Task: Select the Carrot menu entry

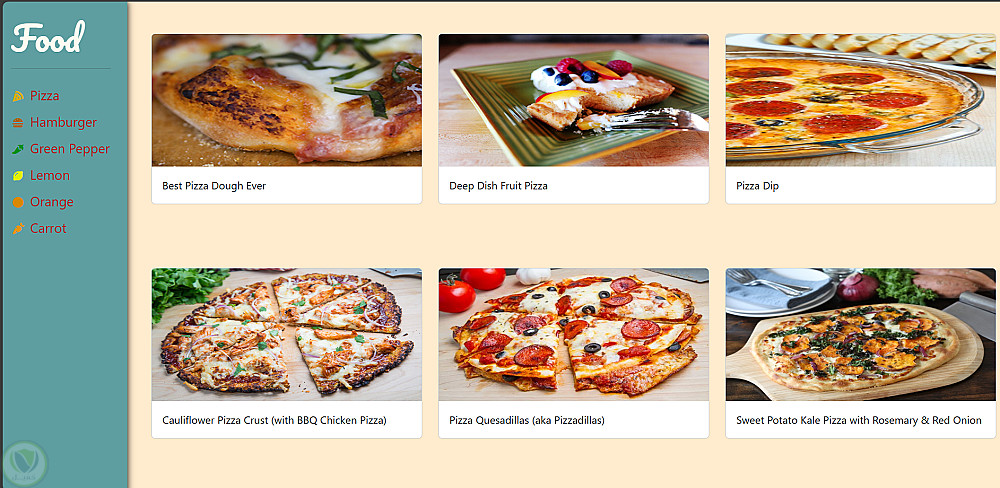Action: [x=48, y=228]
